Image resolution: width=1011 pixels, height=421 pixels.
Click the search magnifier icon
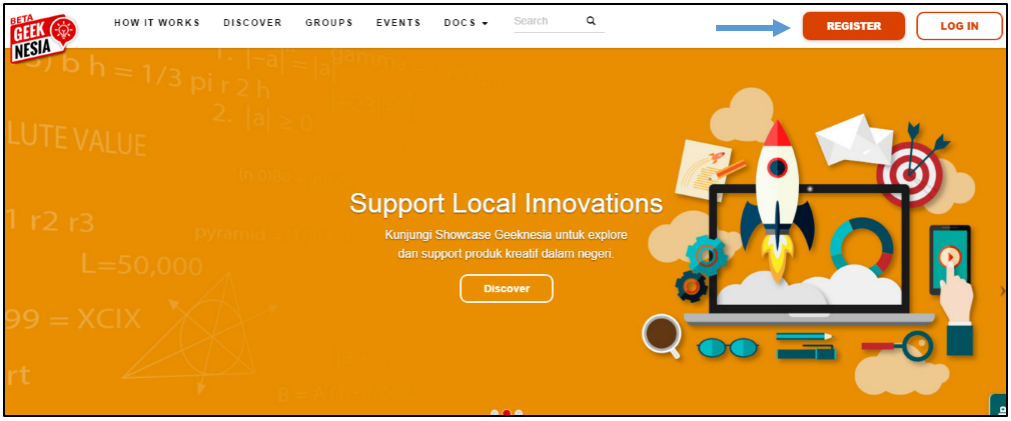tap(591, 21)
